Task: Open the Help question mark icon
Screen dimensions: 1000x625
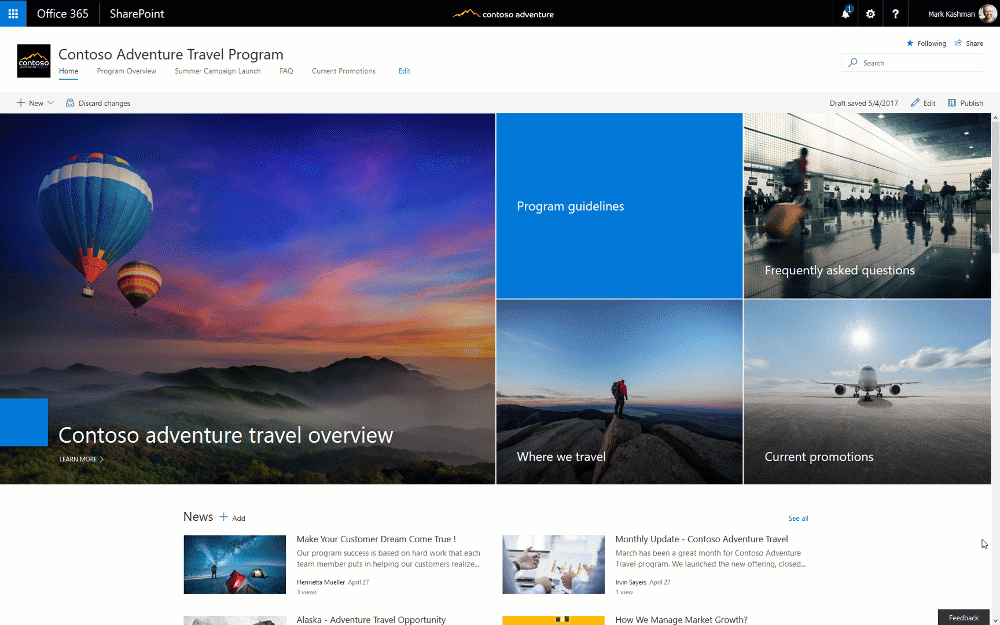Action: tap(894, 13)
